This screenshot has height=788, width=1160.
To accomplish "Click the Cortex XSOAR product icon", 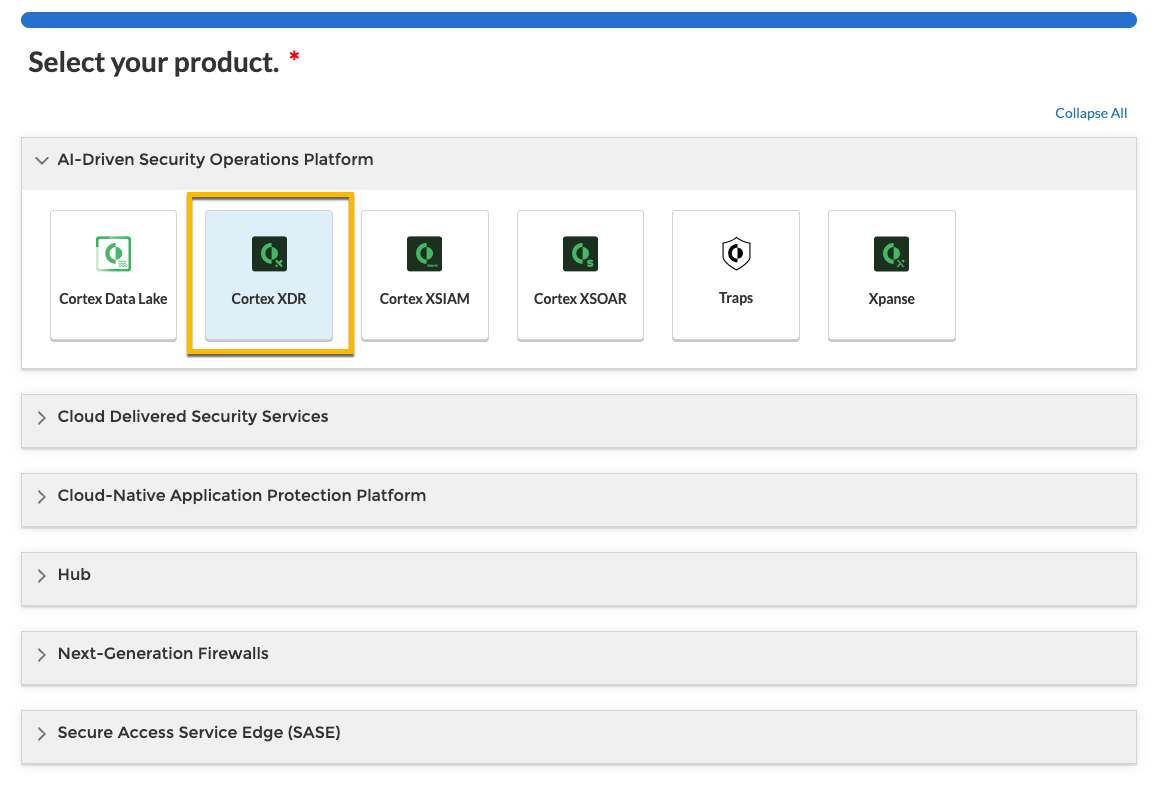I will coord(580,253).
